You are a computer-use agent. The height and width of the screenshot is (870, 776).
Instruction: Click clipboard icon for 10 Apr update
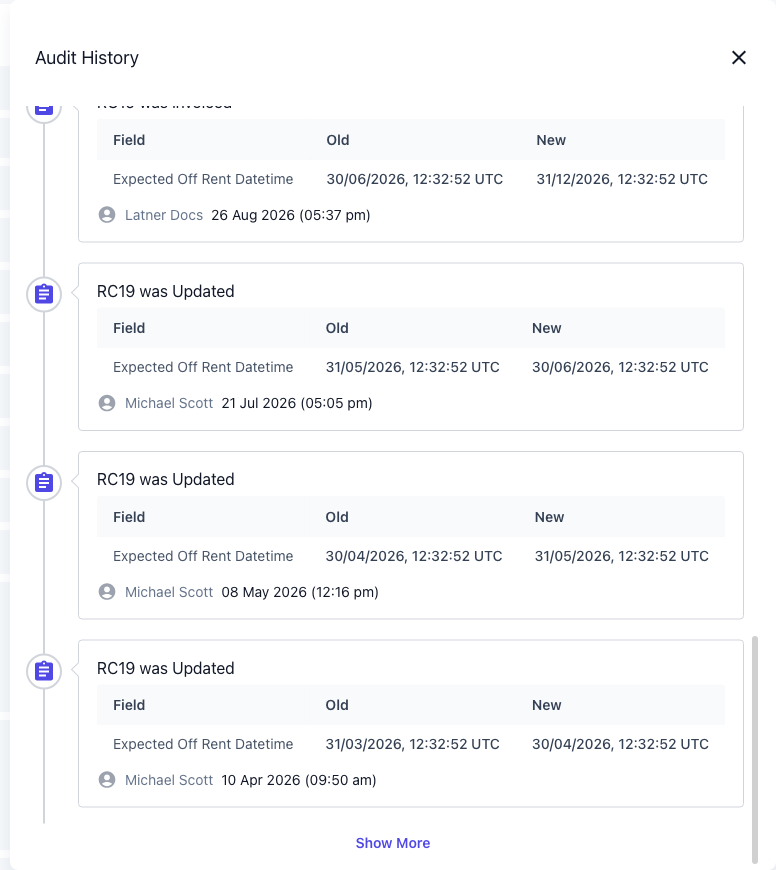[x=44, y=671]
